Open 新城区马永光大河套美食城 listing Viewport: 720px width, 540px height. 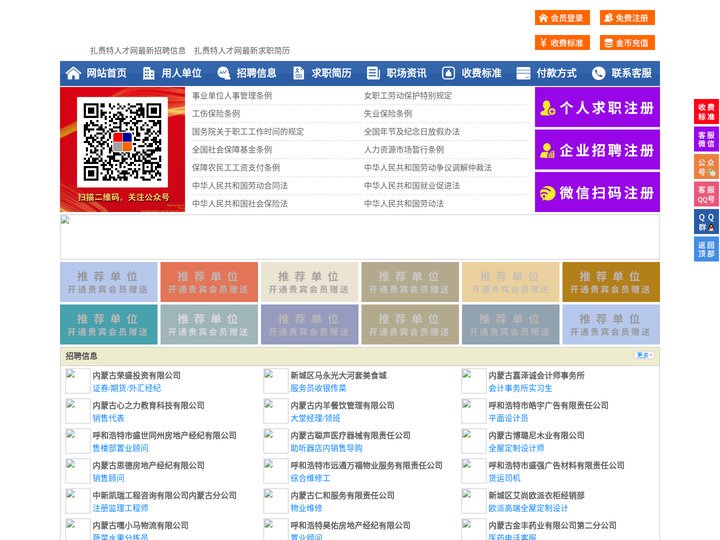338,375
